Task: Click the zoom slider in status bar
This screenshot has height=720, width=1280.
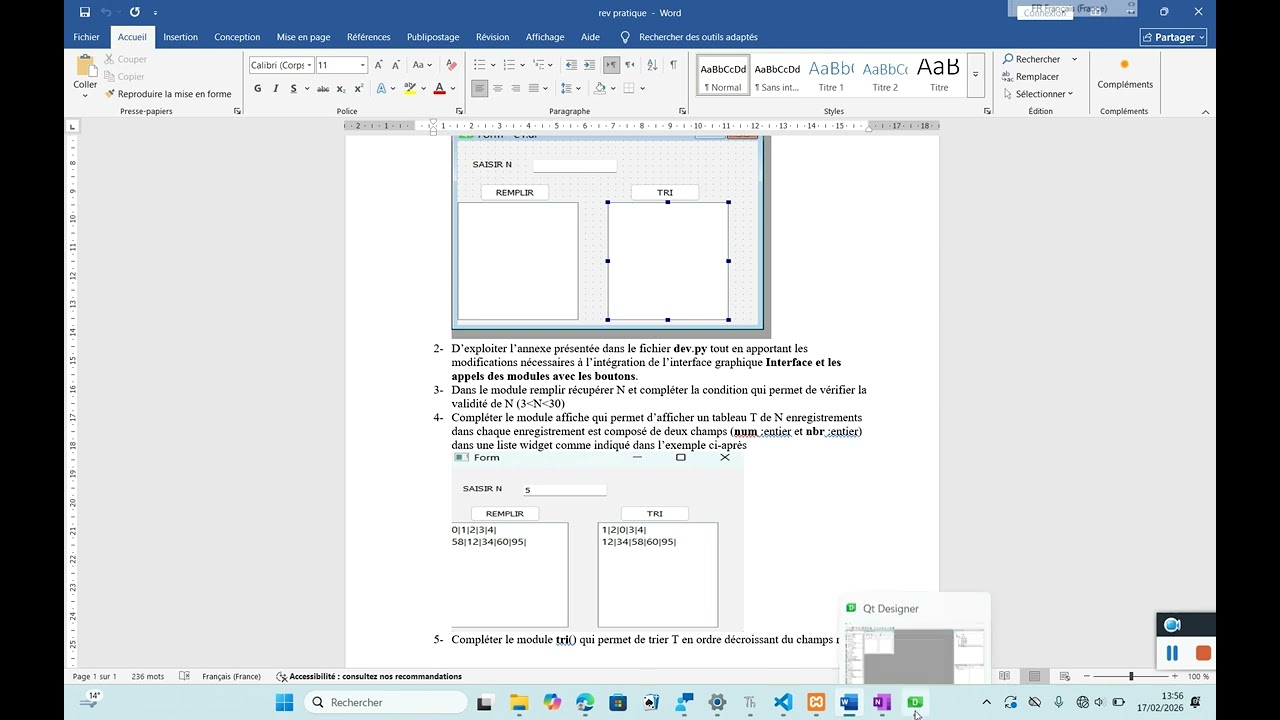Action: point(1131,676)
